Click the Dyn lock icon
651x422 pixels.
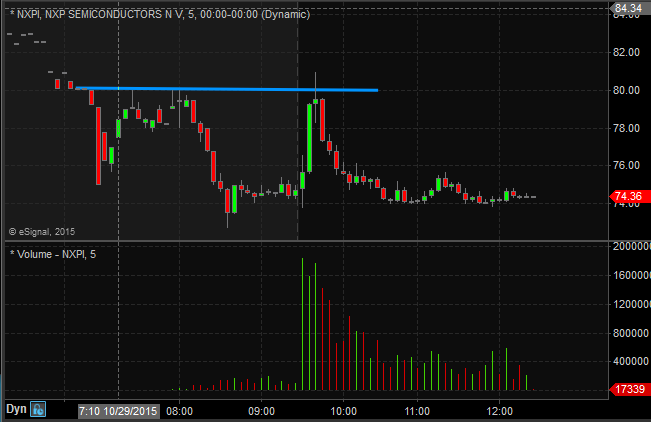coord(38,409)
